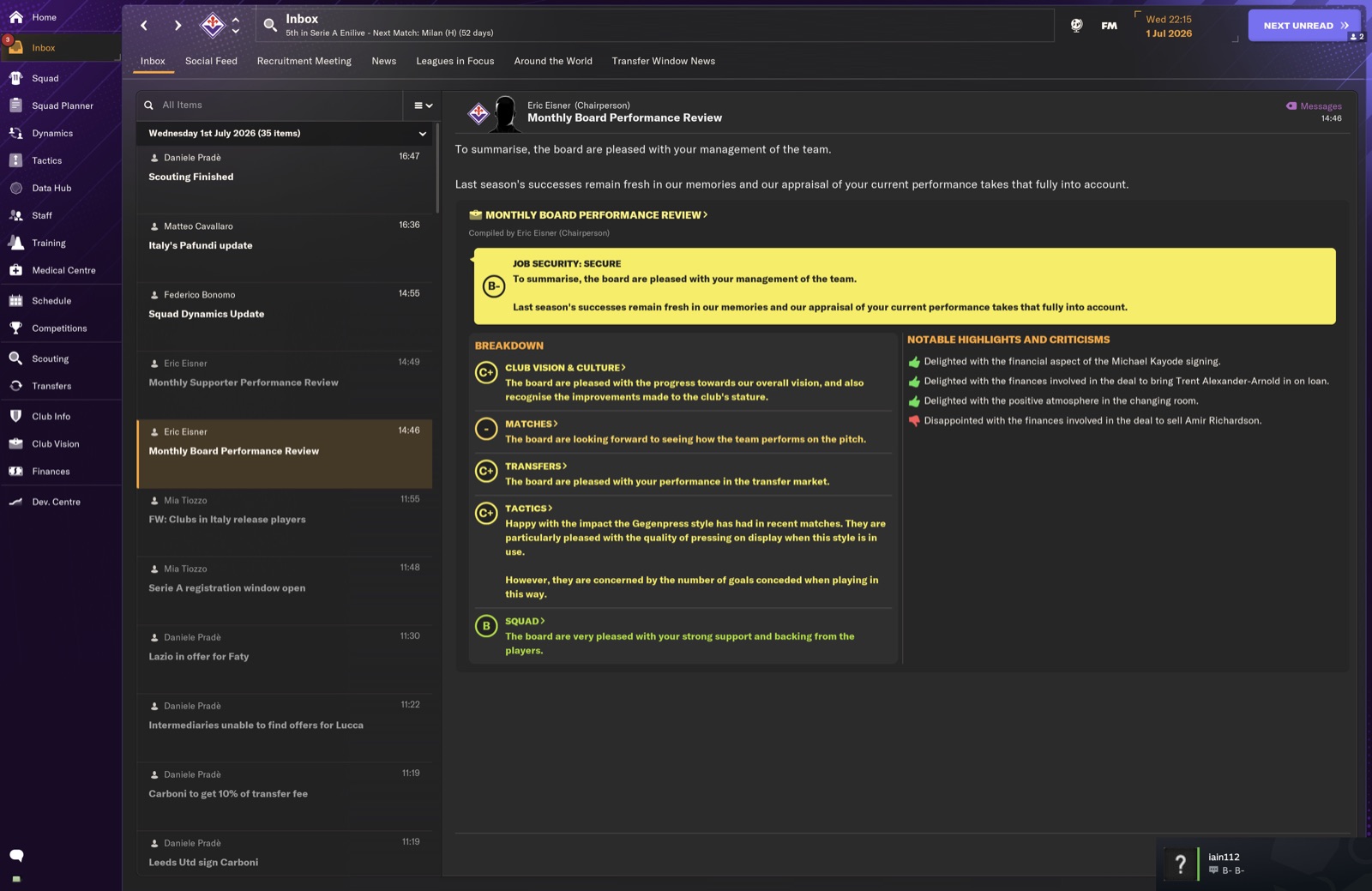Switch to the Around the World tab

(x=553, y=62)
